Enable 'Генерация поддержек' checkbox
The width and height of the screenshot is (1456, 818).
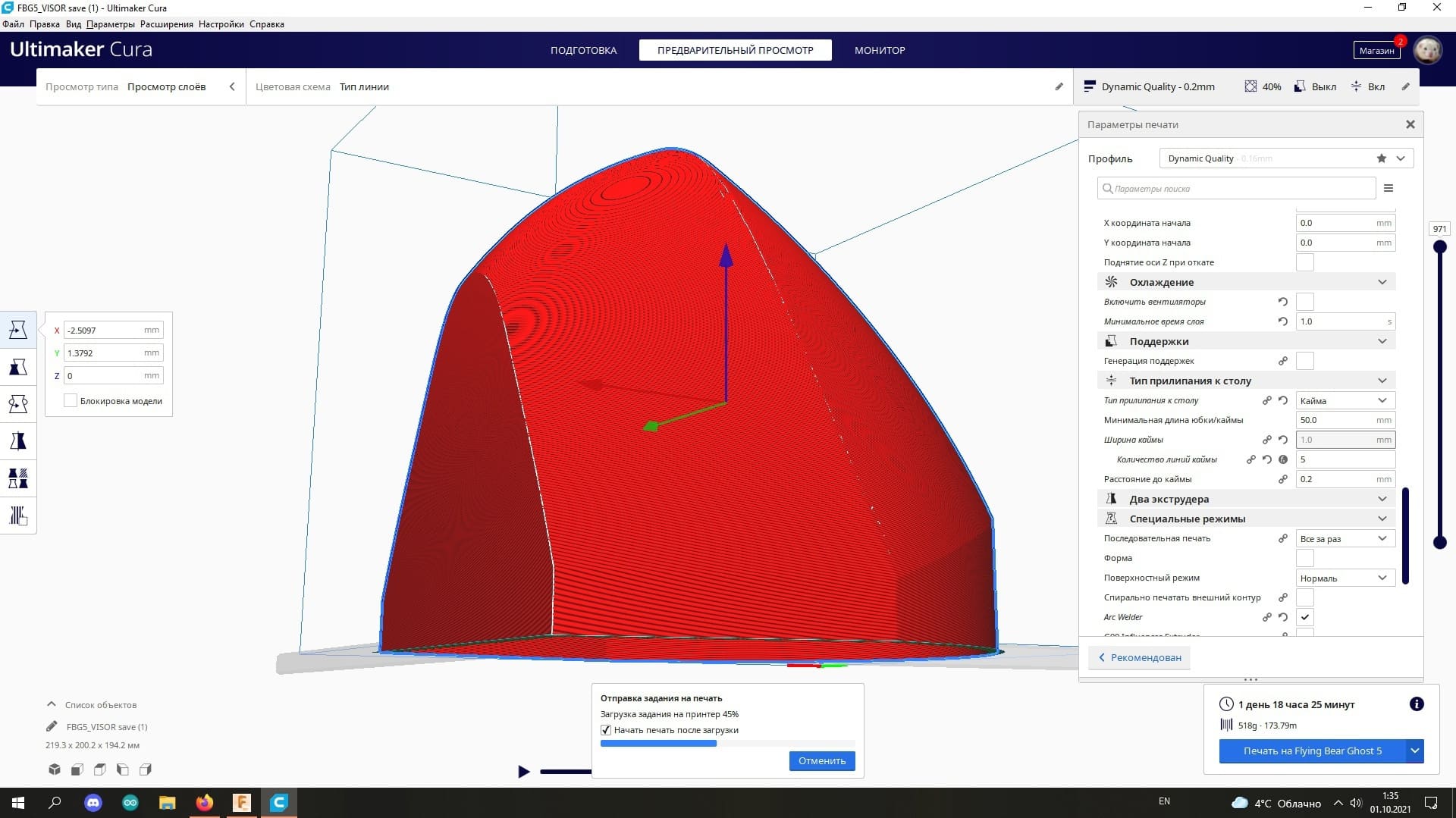pos(1305,361)
